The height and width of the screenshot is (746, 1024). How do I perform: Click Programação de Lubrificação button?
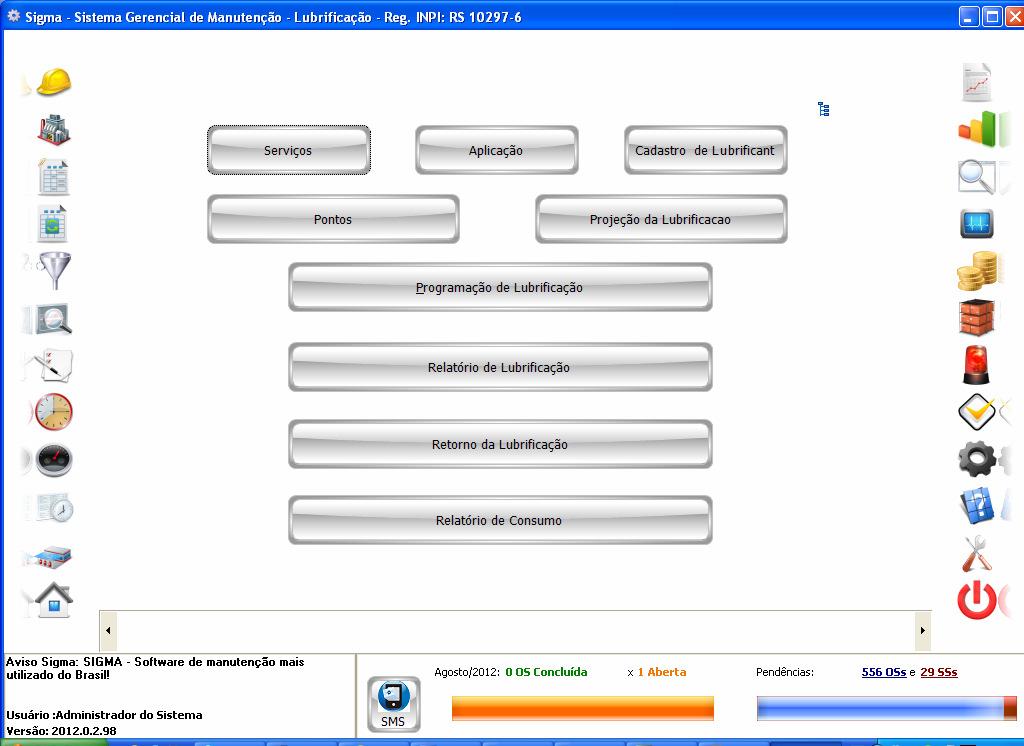click(x=500, y=287)
